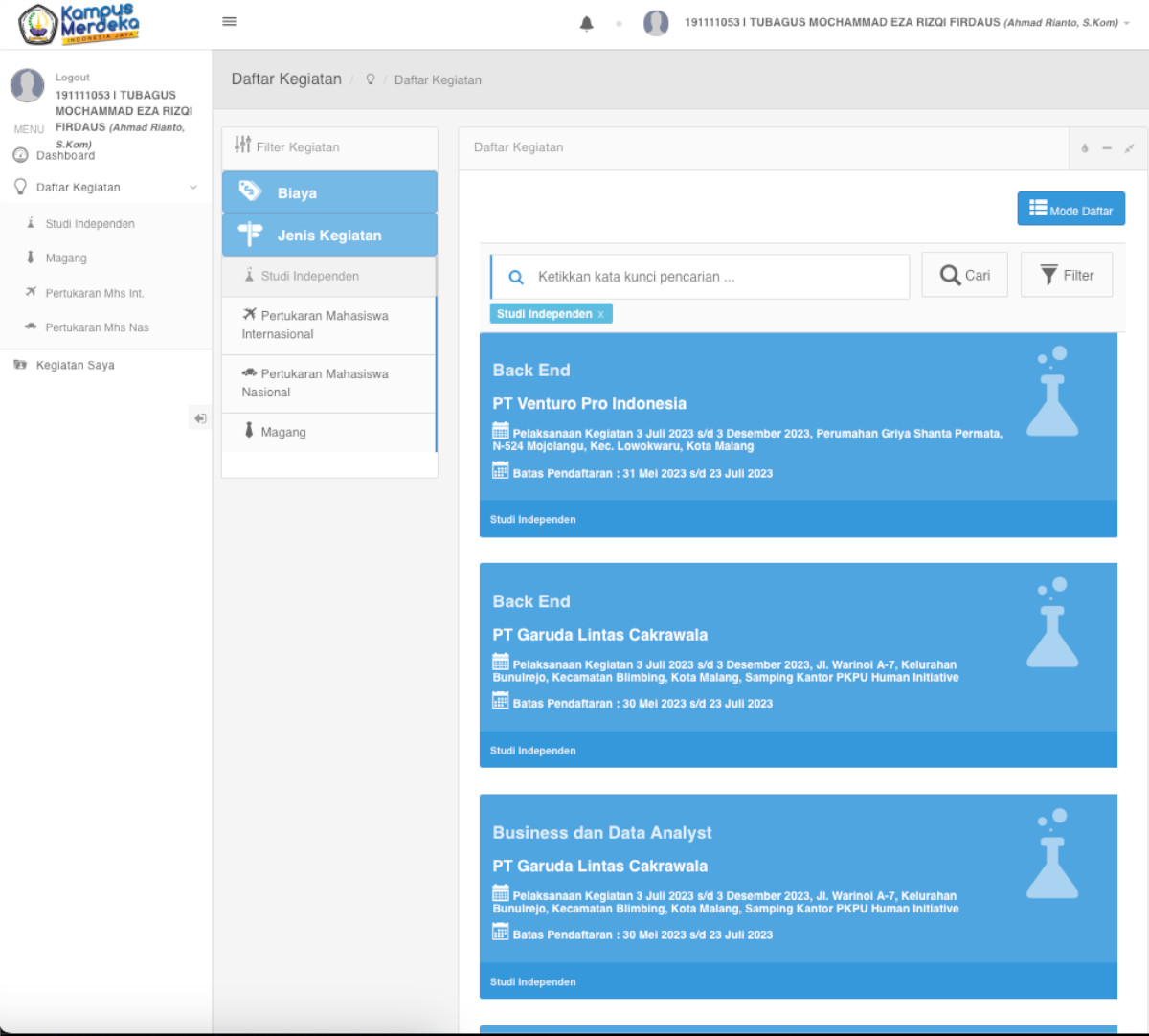The height and width of the screenshot is (1036, 1149).
Task: Click the panel fullscreen arrows icon
Action: coord(1129,148)
